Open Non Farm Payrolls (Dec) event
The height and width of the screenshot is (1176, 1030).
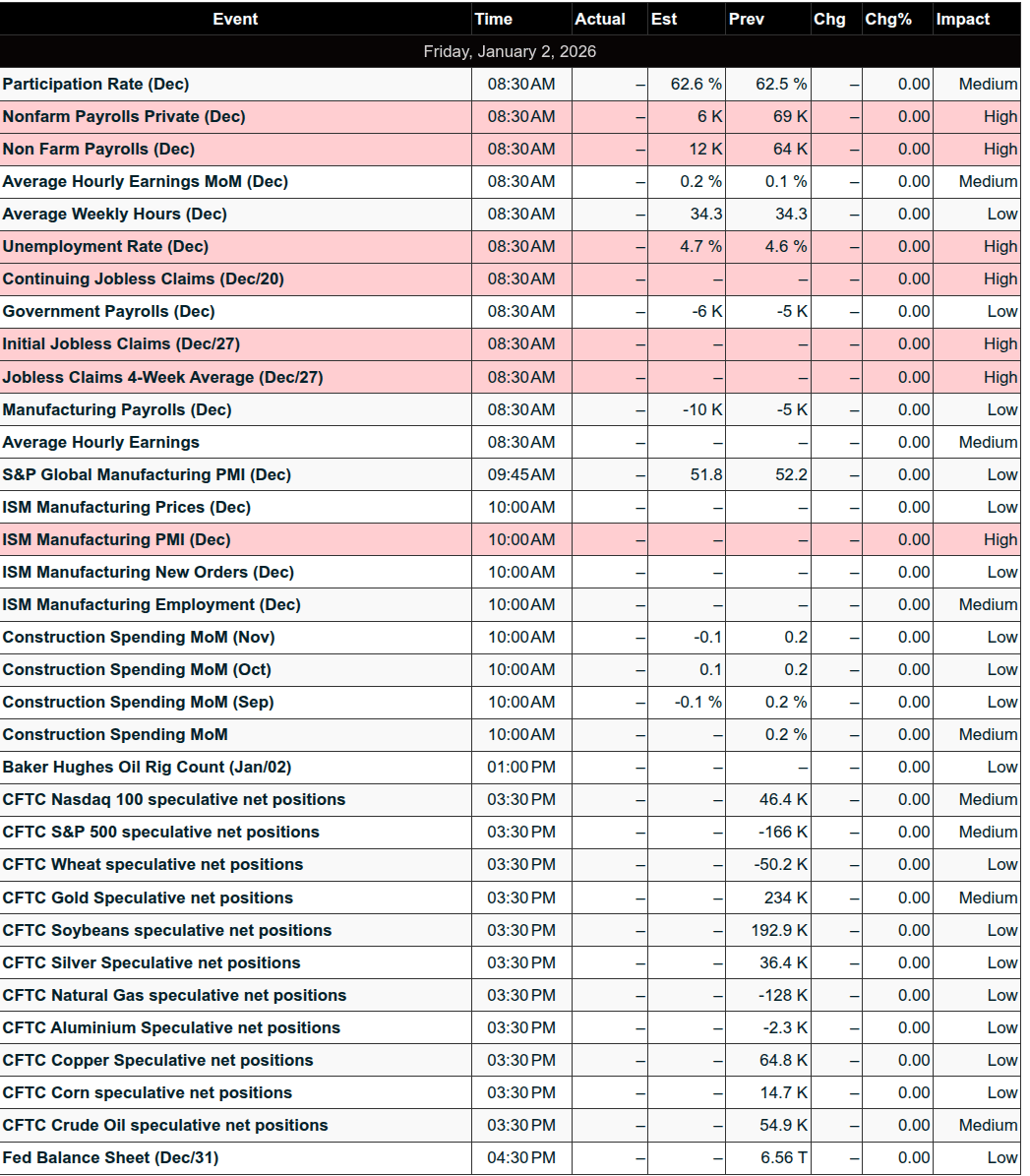pos(98,149)
